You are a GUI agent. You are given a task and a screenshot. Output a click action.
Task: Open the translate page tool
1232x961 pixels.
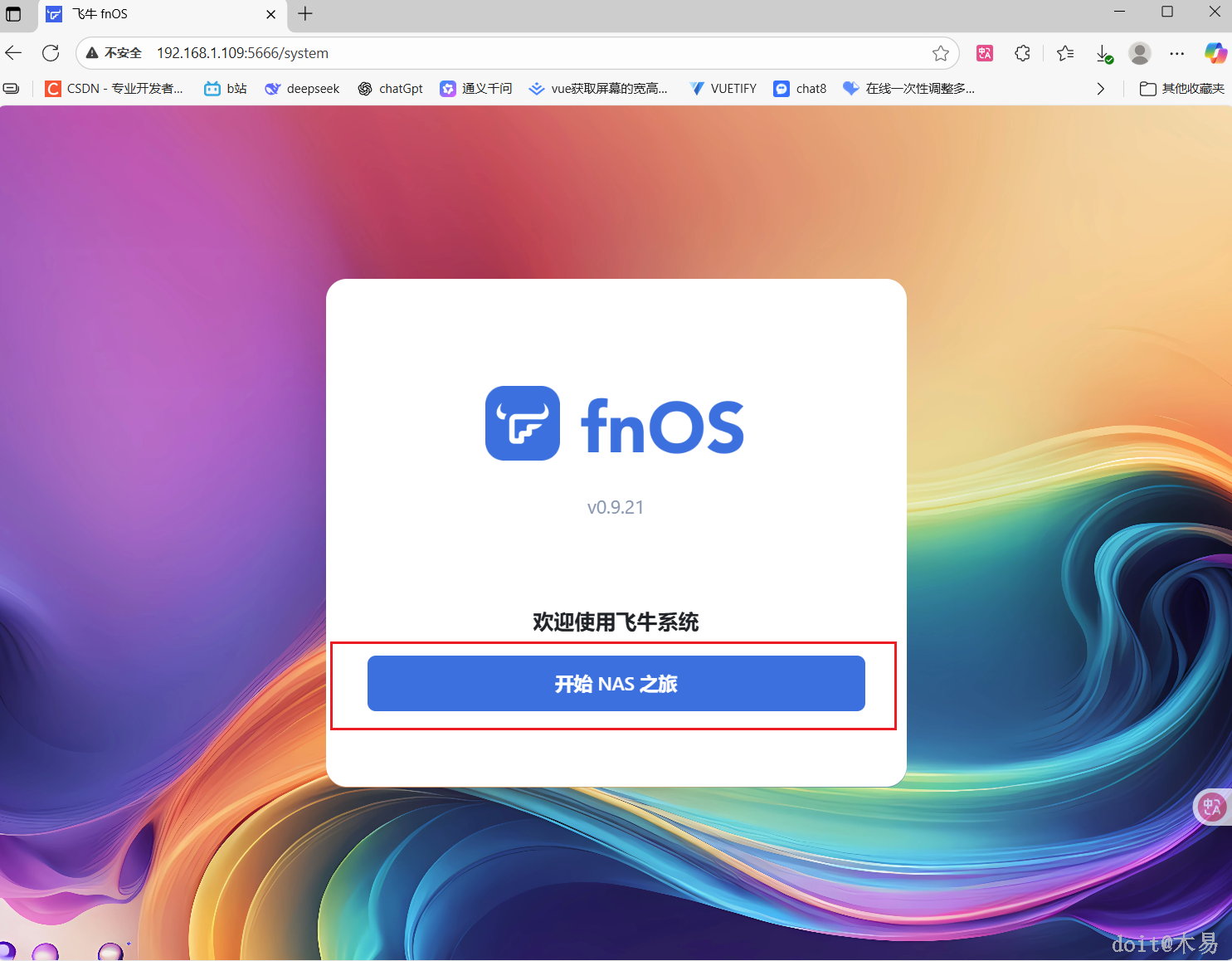point(985,52)
